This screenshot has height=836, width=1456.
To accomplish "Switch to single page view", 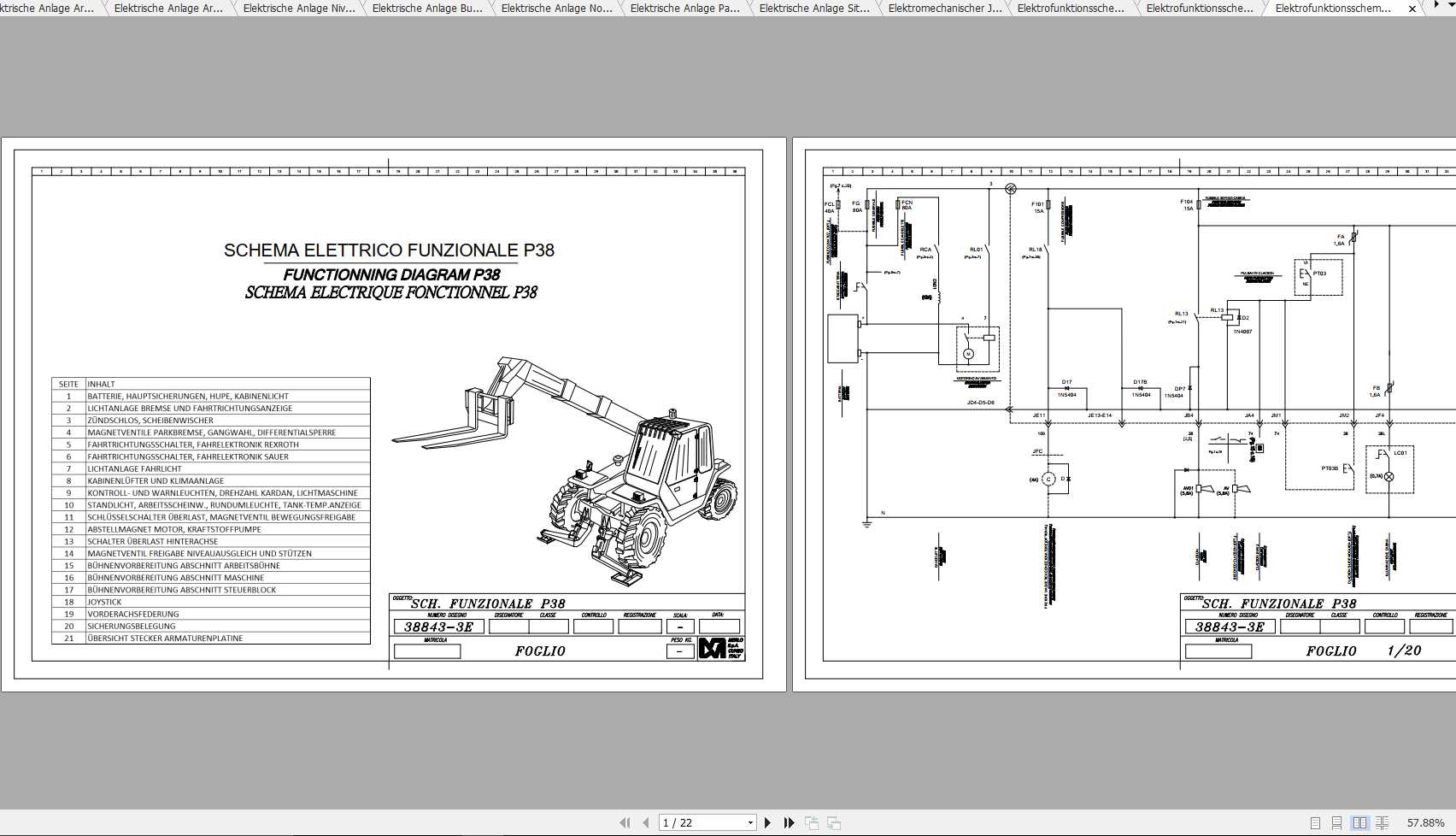I will click(x=1315, y=822).
